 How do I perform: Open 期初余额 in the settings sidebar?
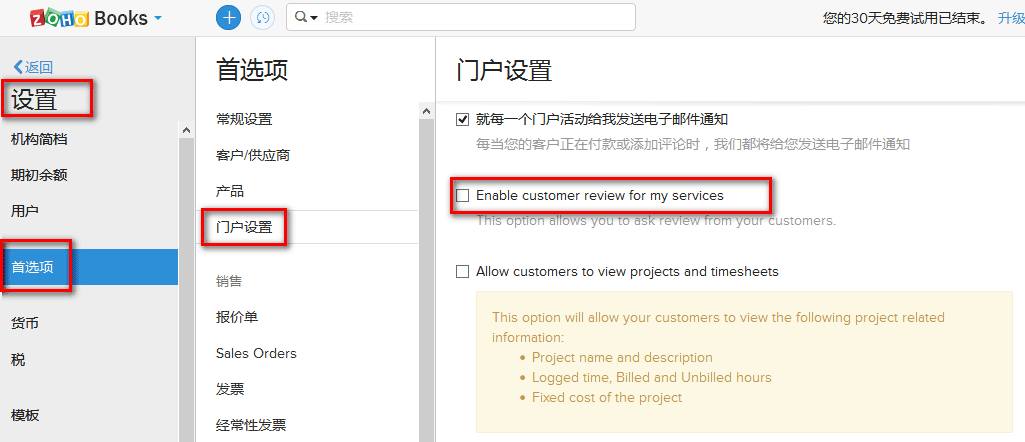(39, 175)
